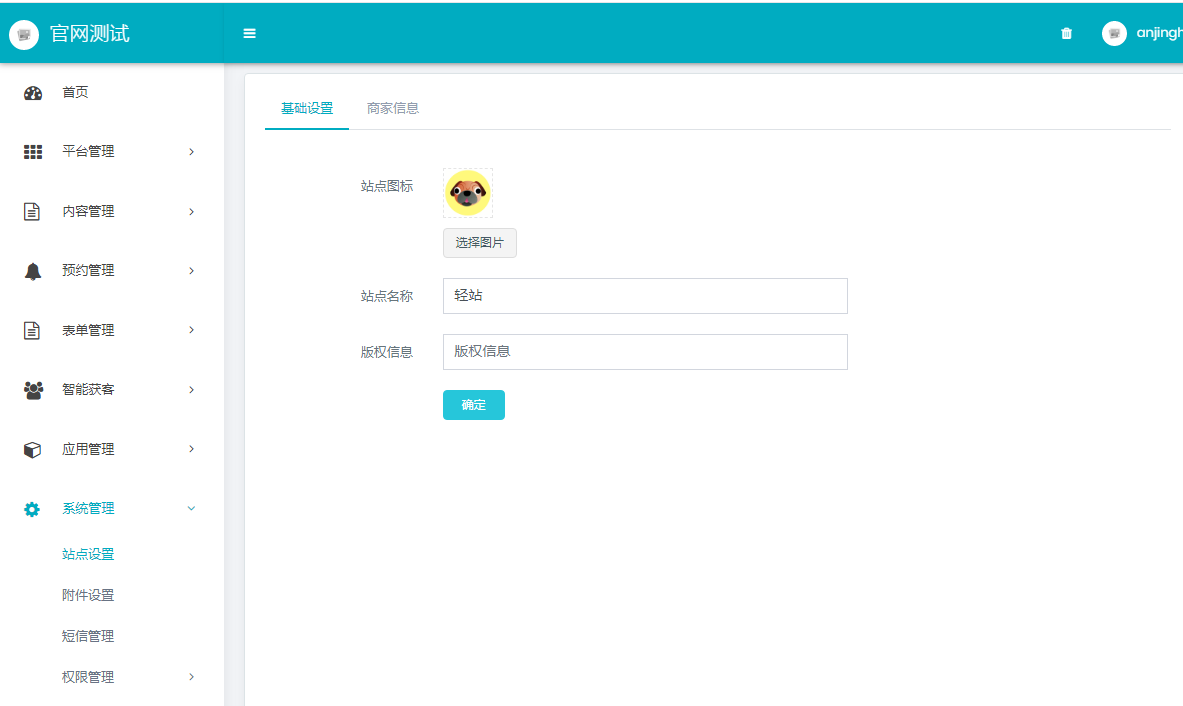This screenshot has width=1183, height=706.
Task: Click the 首页 dashboard icon
Action: click(33, 93)
